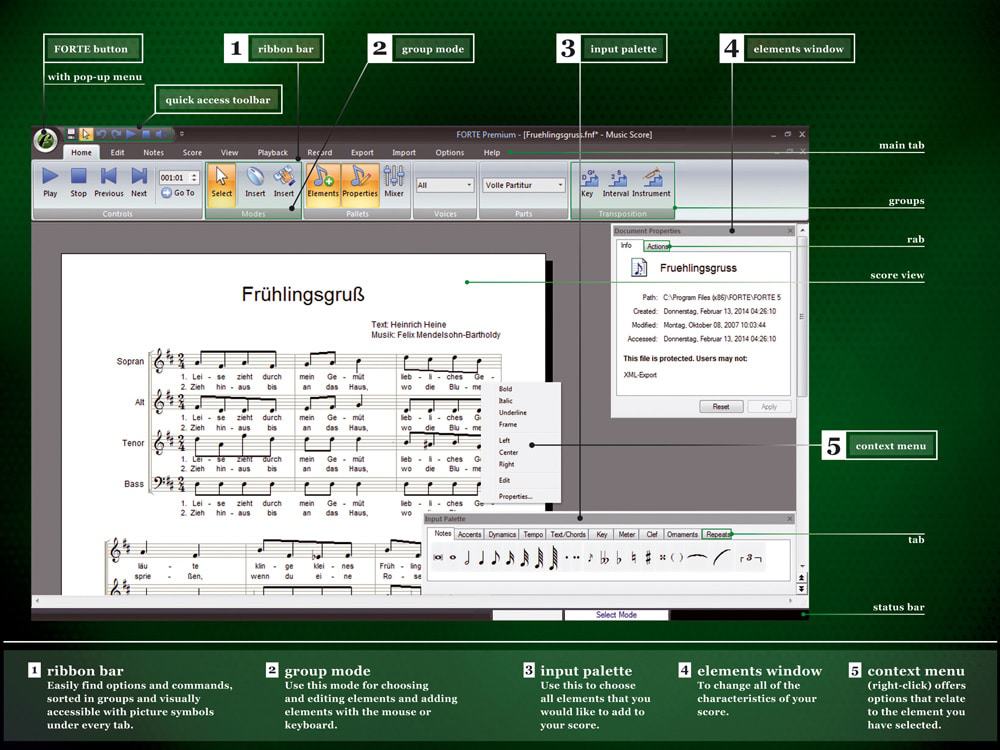Image resolution: width=1000 pixels, height=750 pixels.
Task: Open the Parts dropdown showing Volle Partitur
Action: (x=523, y=185)
